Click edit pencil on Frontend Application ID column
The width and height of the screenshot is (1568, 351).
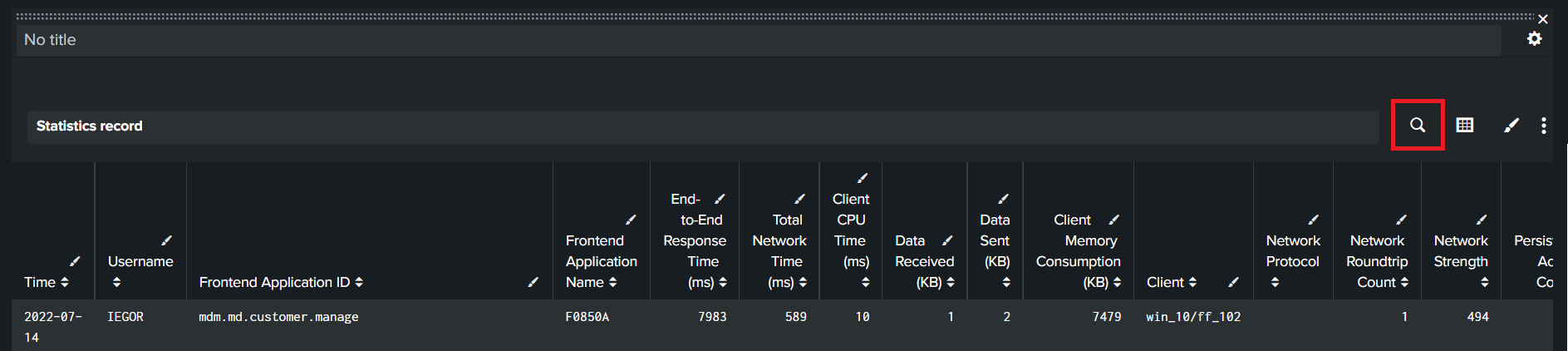(x=533, y=282)
